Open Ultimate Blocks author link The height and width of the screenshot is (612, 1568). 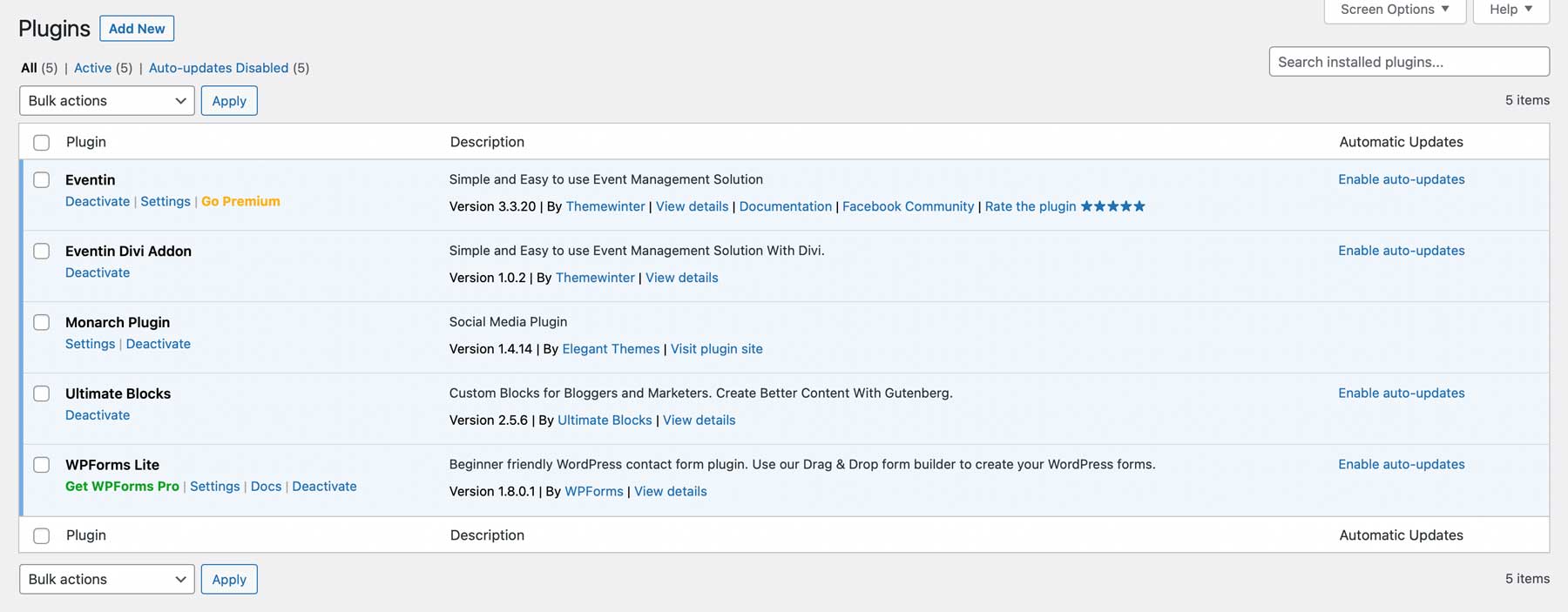click(605, 420)
